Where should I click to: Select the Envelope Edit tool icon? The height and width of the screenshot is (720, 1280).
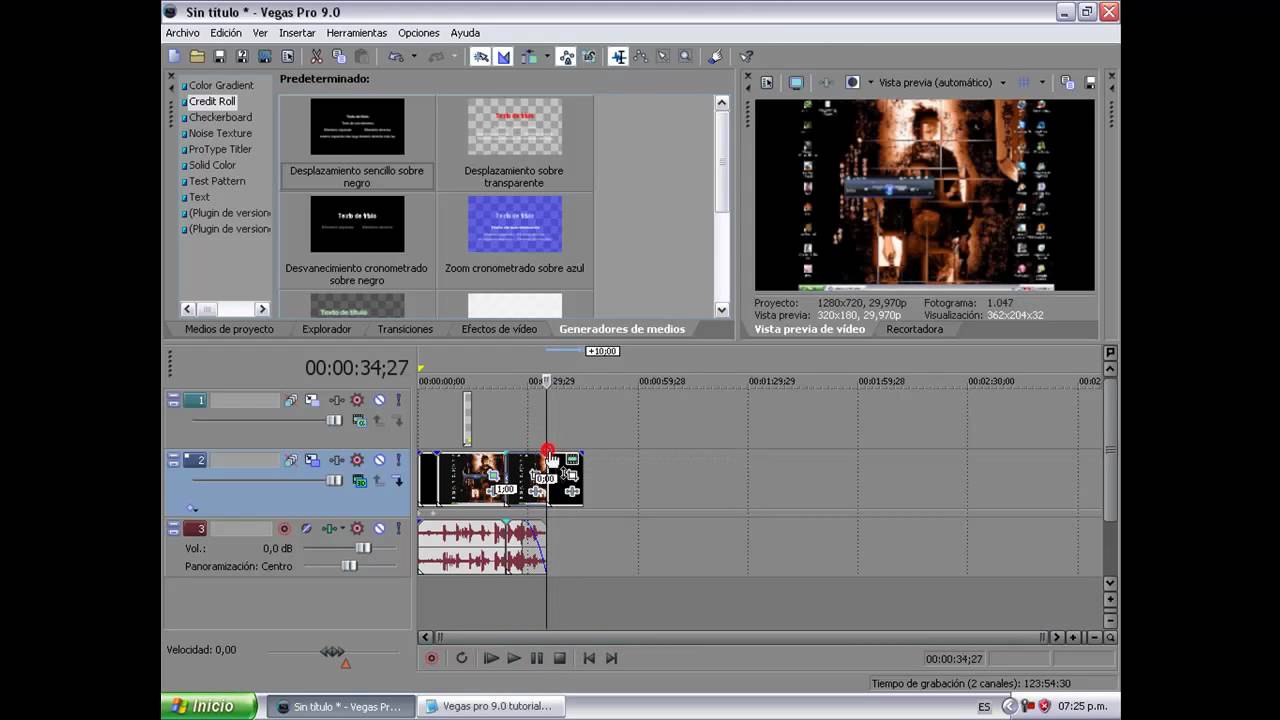pyautogui.click(x=640, y=57)
